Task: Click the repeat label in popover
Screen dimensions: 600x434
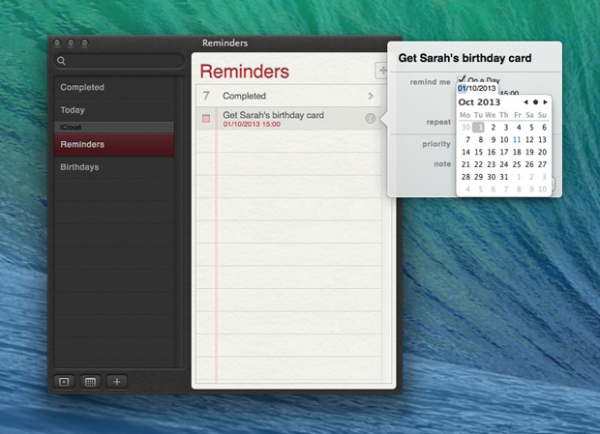Action: pos(439,122)
